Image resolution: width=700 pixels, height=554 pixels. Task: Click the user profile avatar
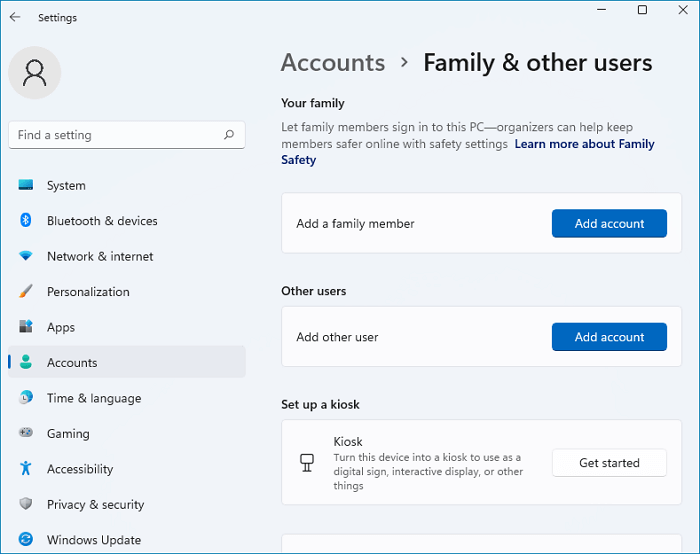tap(35, 73)
